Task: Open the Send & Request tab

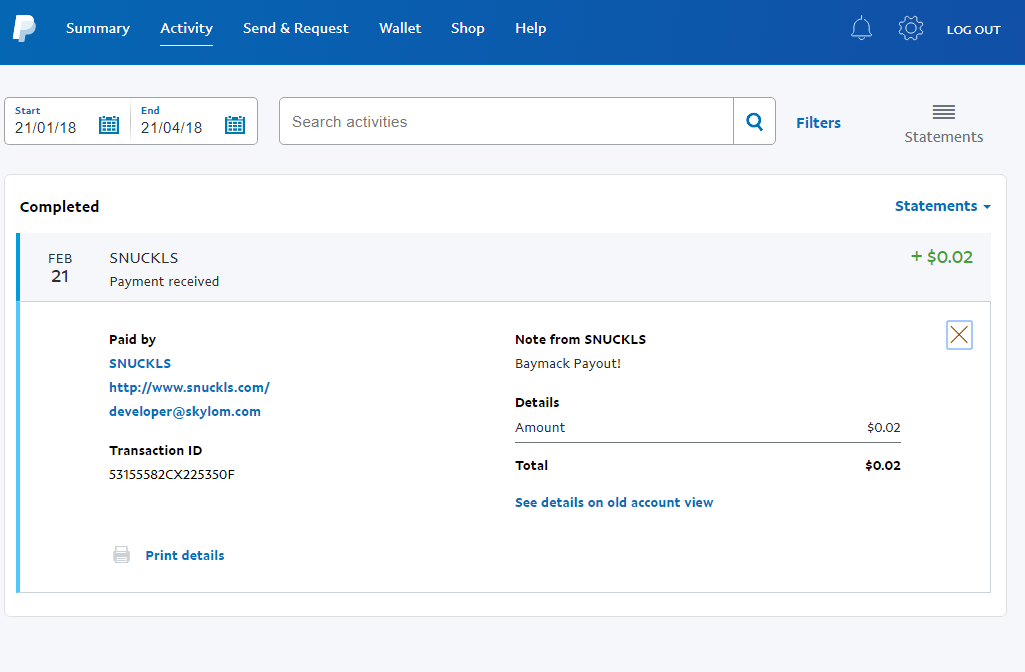Action: 295,28
